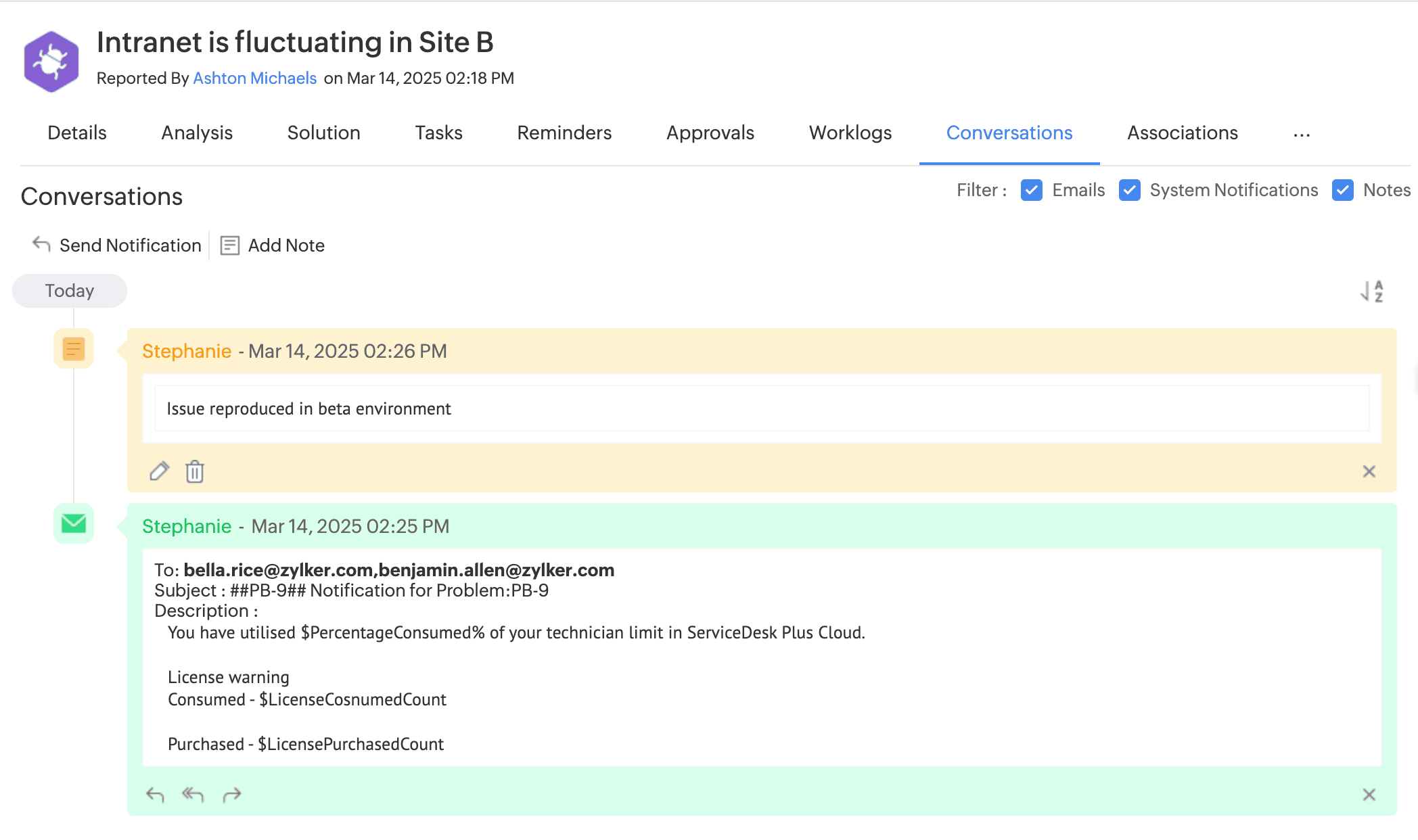The width and height of the screenshot is (1418, 840).
Task: Click the reply arrow on email
Action: 155,794
